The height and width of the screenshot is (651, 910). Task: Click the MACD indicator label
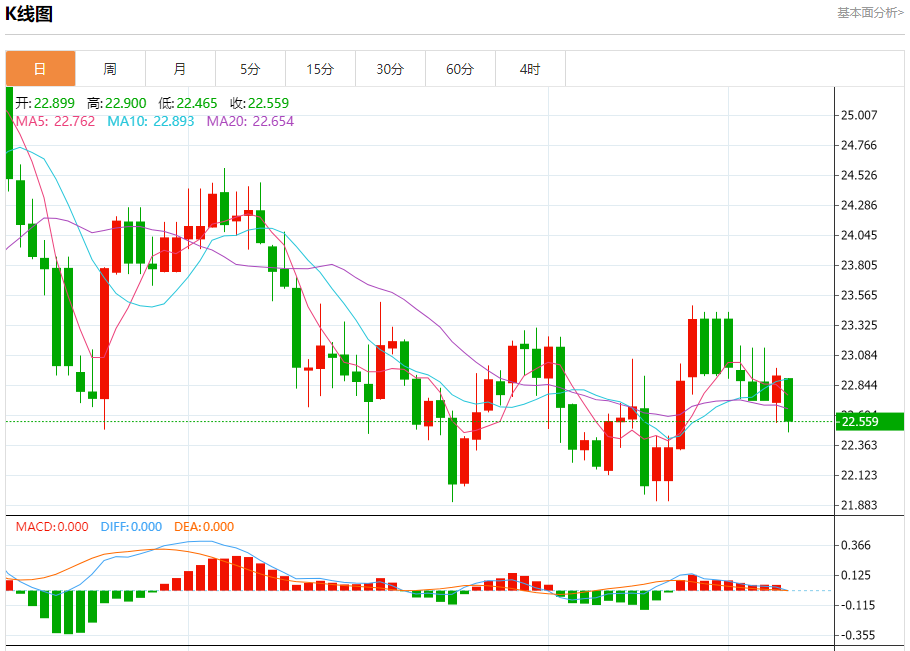(x=51, y=527)
